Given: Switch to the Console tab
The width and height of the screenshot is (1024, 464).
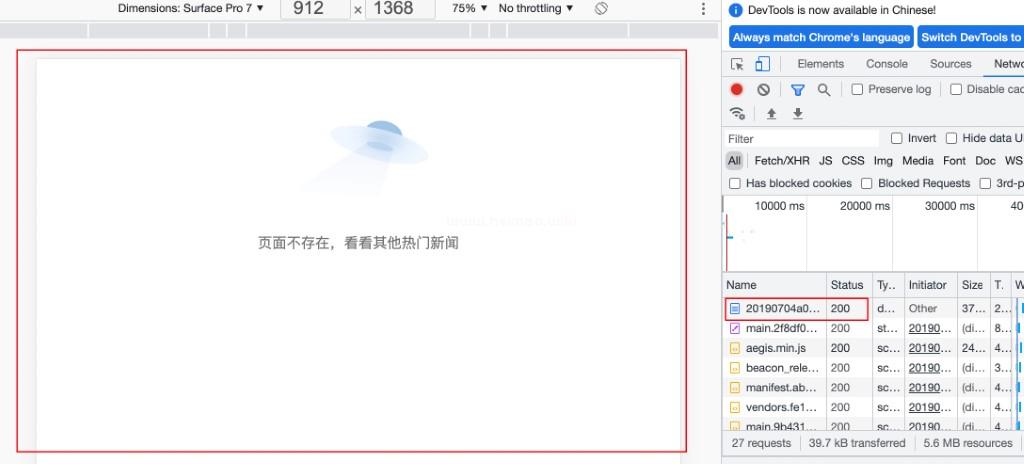Looking at the screenshot, I should click(886, 64).
